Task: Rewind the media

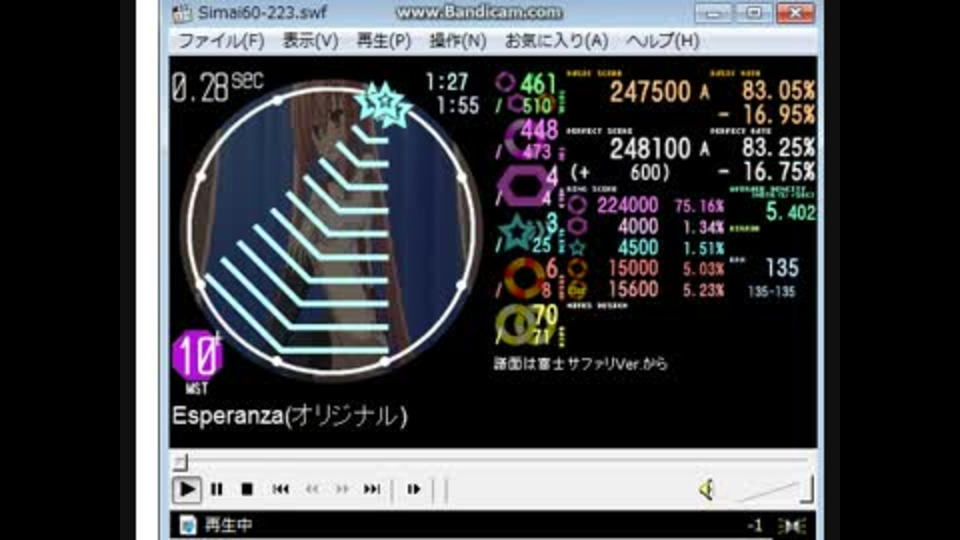Action: 312,489
